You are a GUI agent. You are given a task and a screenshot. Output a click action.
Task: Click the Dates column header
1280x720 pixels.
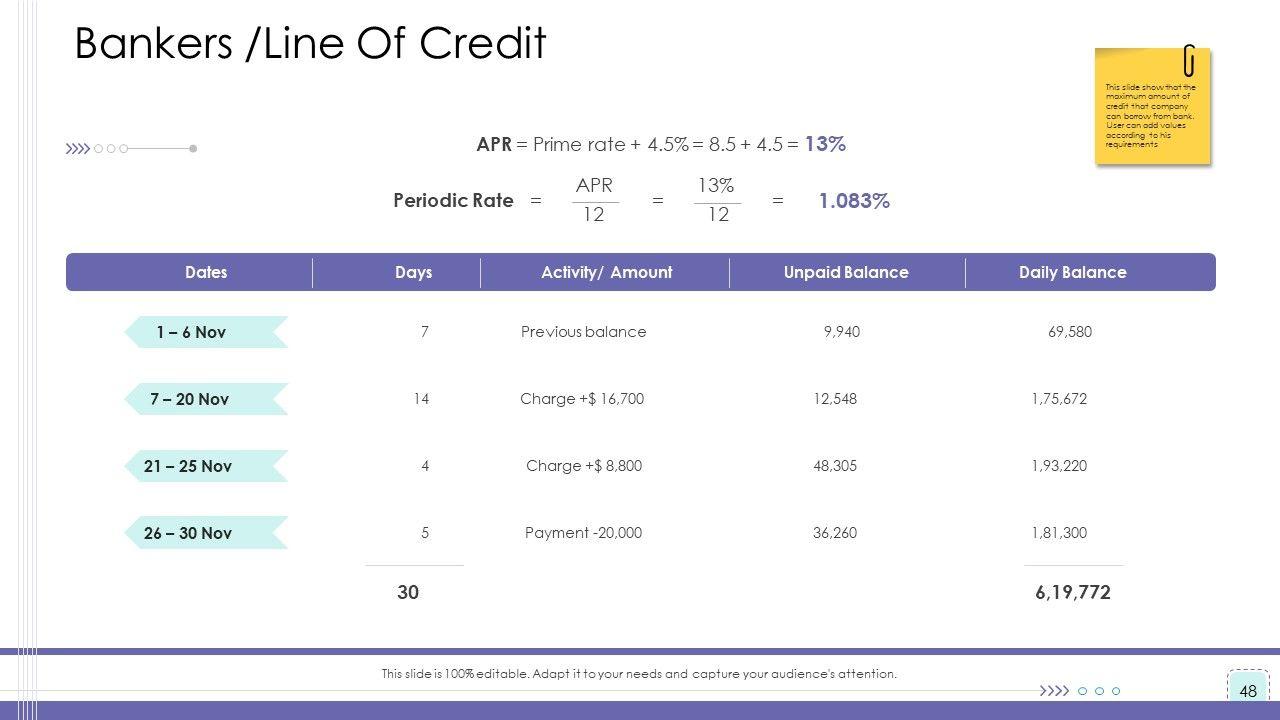click(x=206, y=272)
